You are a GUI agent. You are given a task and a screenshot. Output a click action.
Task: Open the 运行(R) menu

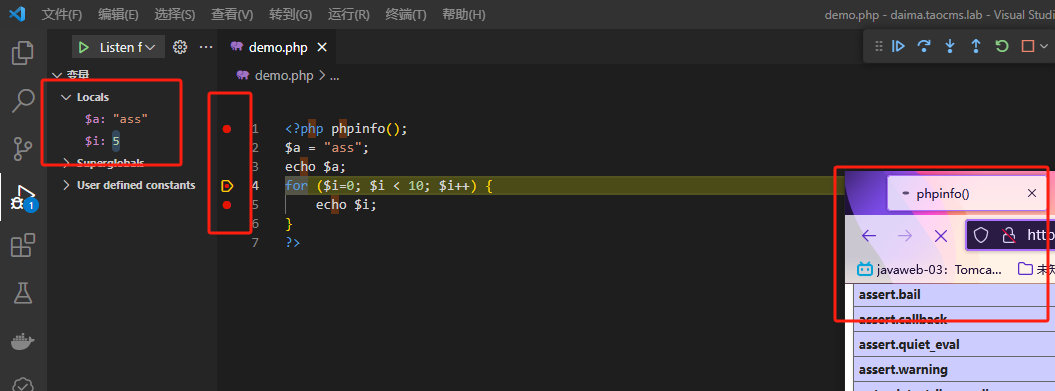349,14
